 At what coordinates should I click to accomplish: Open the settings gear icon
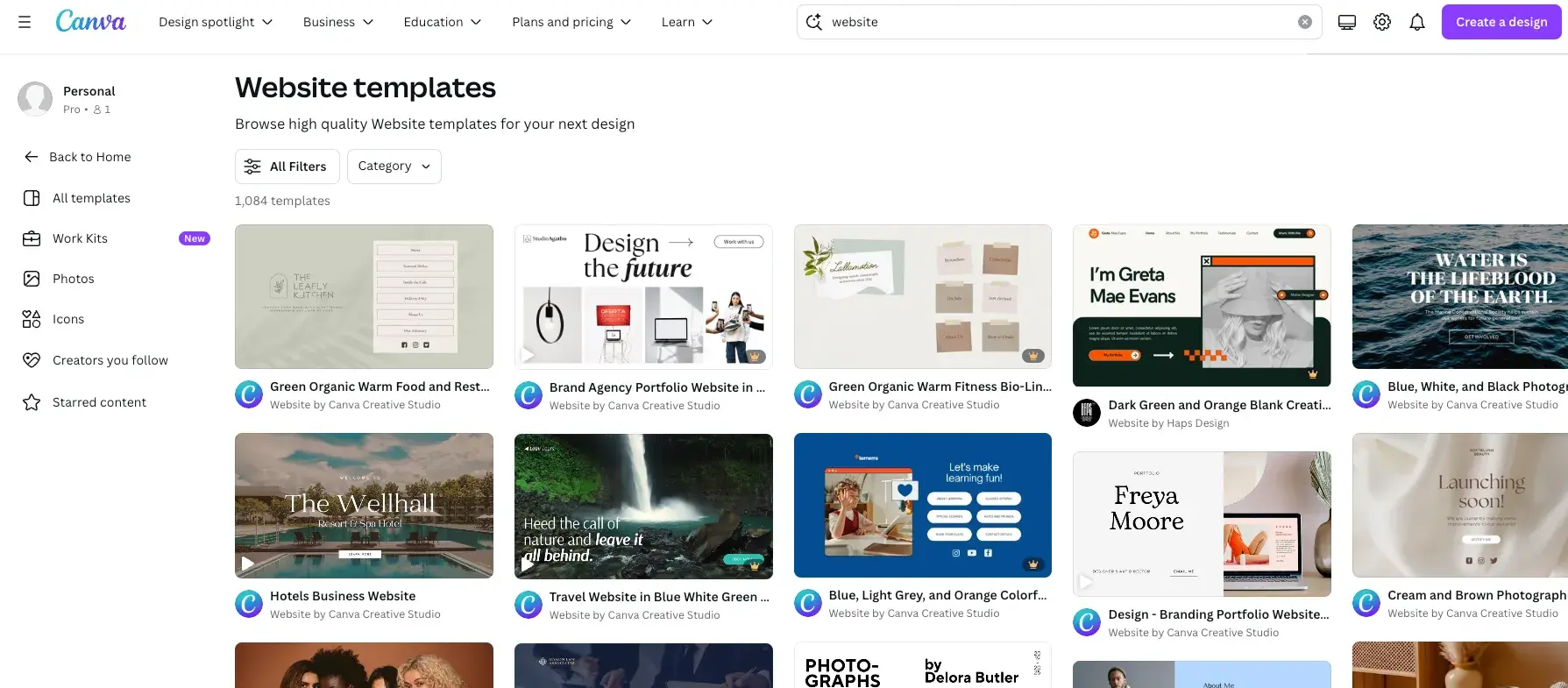pos(1381,22)
